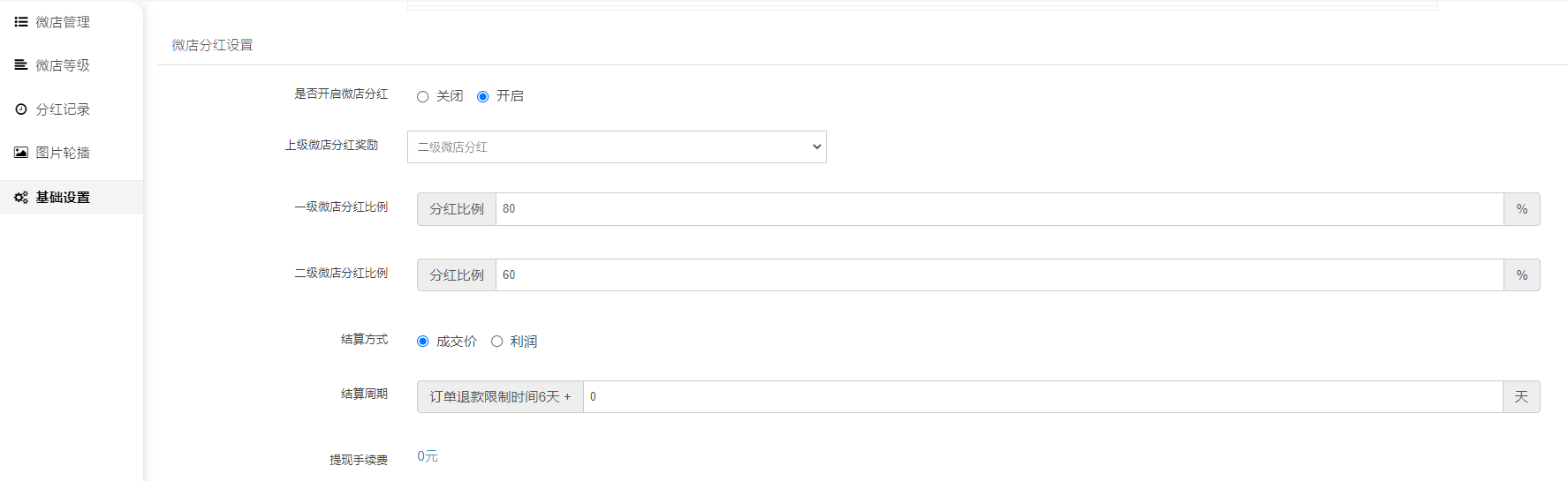Click the 0元 withdrawal fee link
The width and height of the screenshot is (1568, 481).
pyautogui.click(x=428, y=456)
